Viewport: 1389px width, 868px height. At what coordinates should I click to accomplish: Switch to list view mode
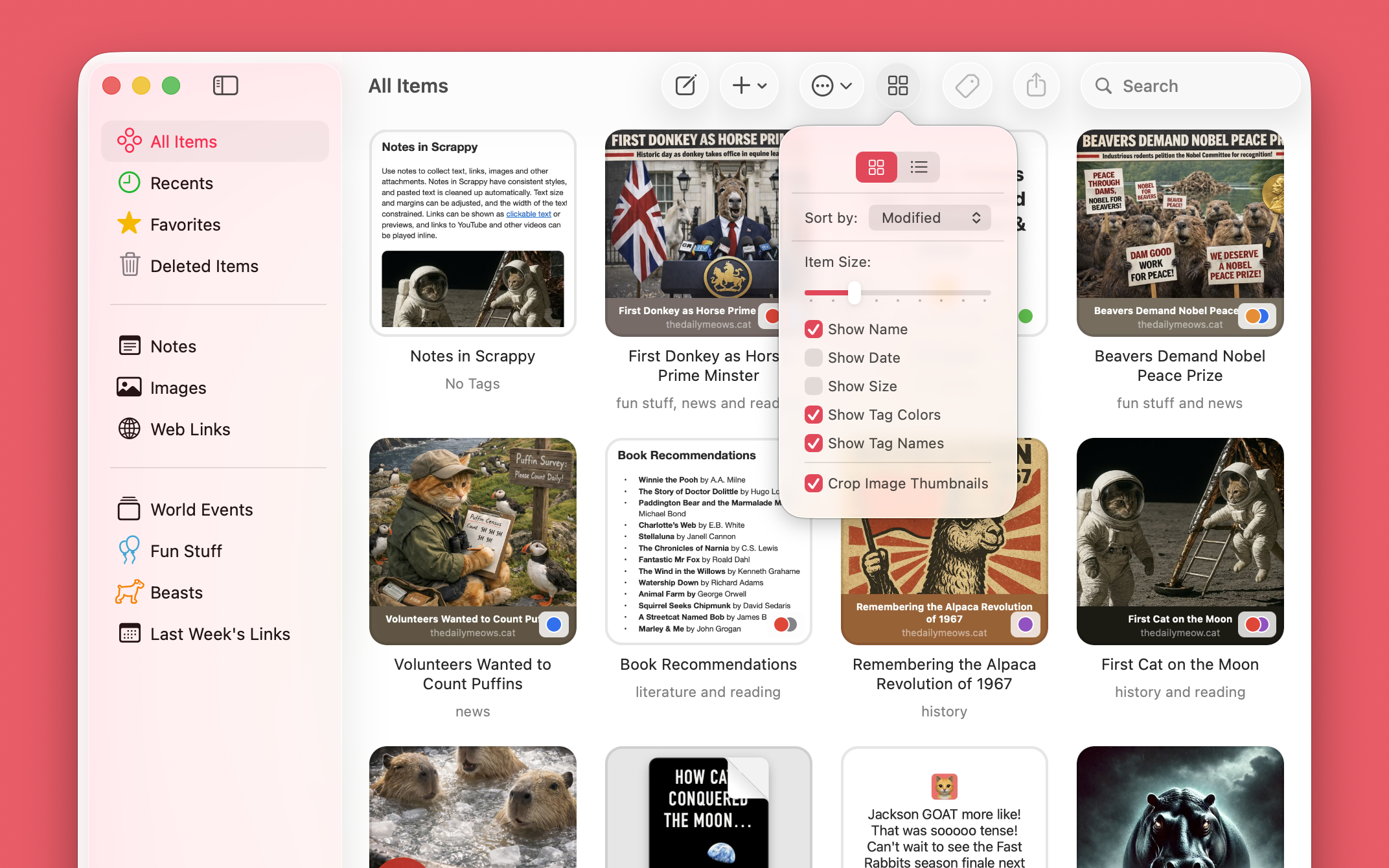[x=919, y=167]
